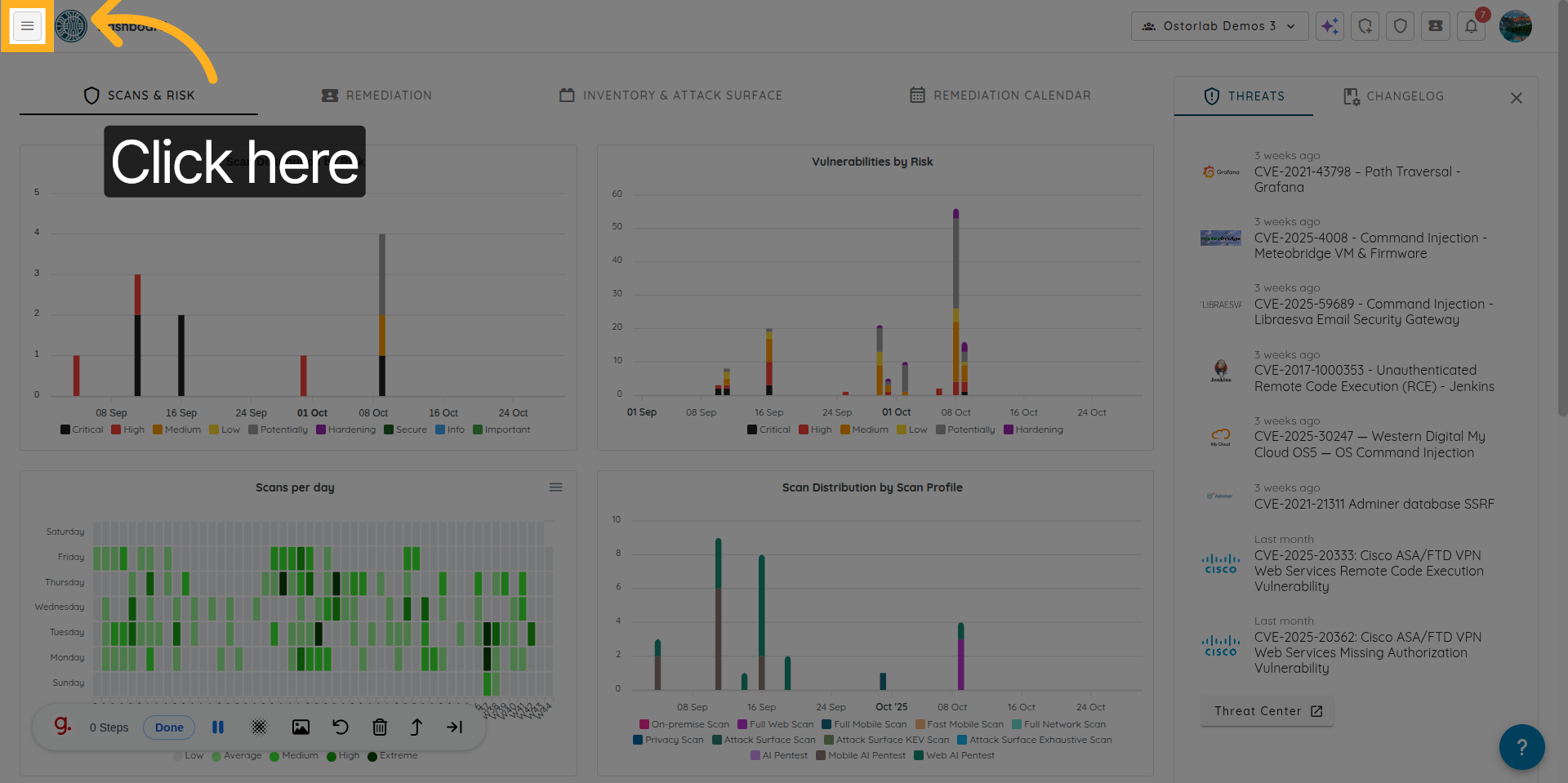Open notifications bell with 7 badge
1568x783 pixels.
(1471, 26)
